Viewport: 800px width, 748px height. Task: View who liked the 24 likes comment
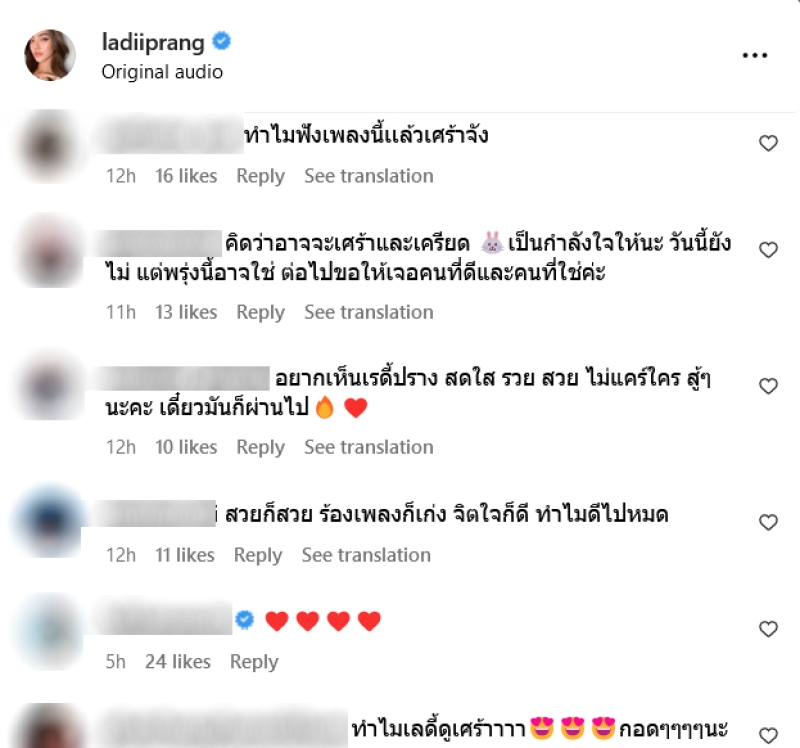click(x=178, y=662)
